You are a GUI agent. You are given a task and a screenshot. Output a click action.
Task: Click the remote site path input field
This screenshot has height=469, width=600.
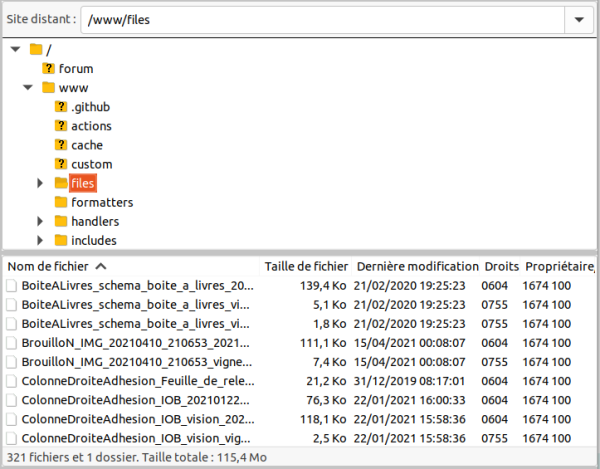coord(320,19)
